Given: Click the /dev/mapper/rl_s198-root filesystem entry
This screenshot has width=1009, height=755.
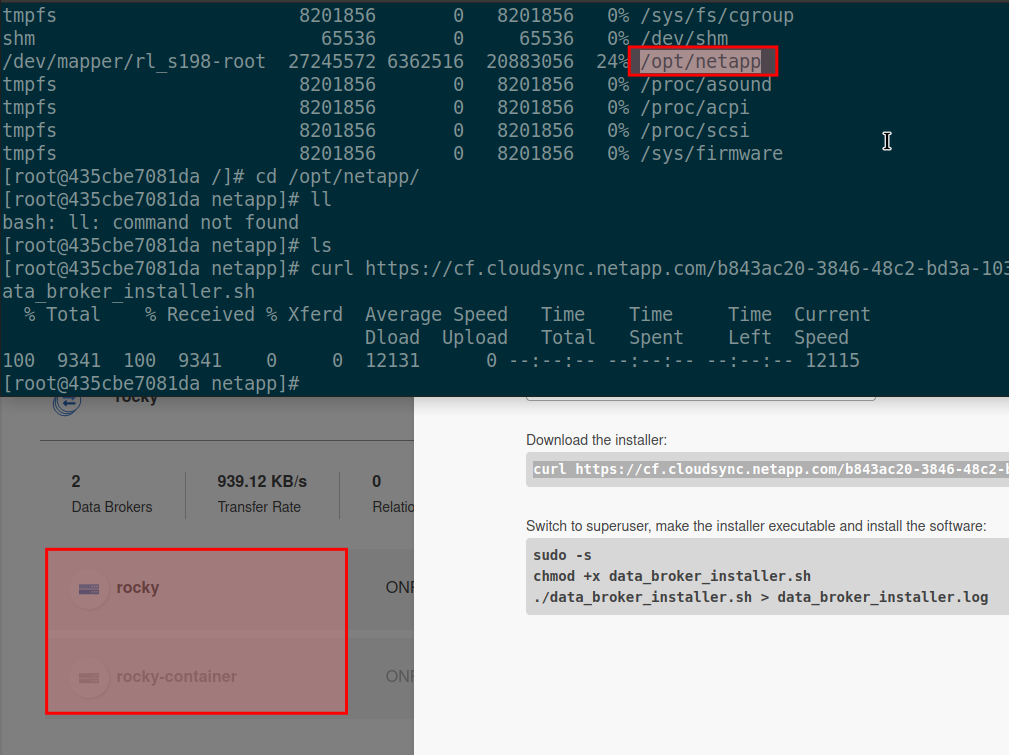Looking at the screenshot, I should pyautogui.click(x=134, y=62).
